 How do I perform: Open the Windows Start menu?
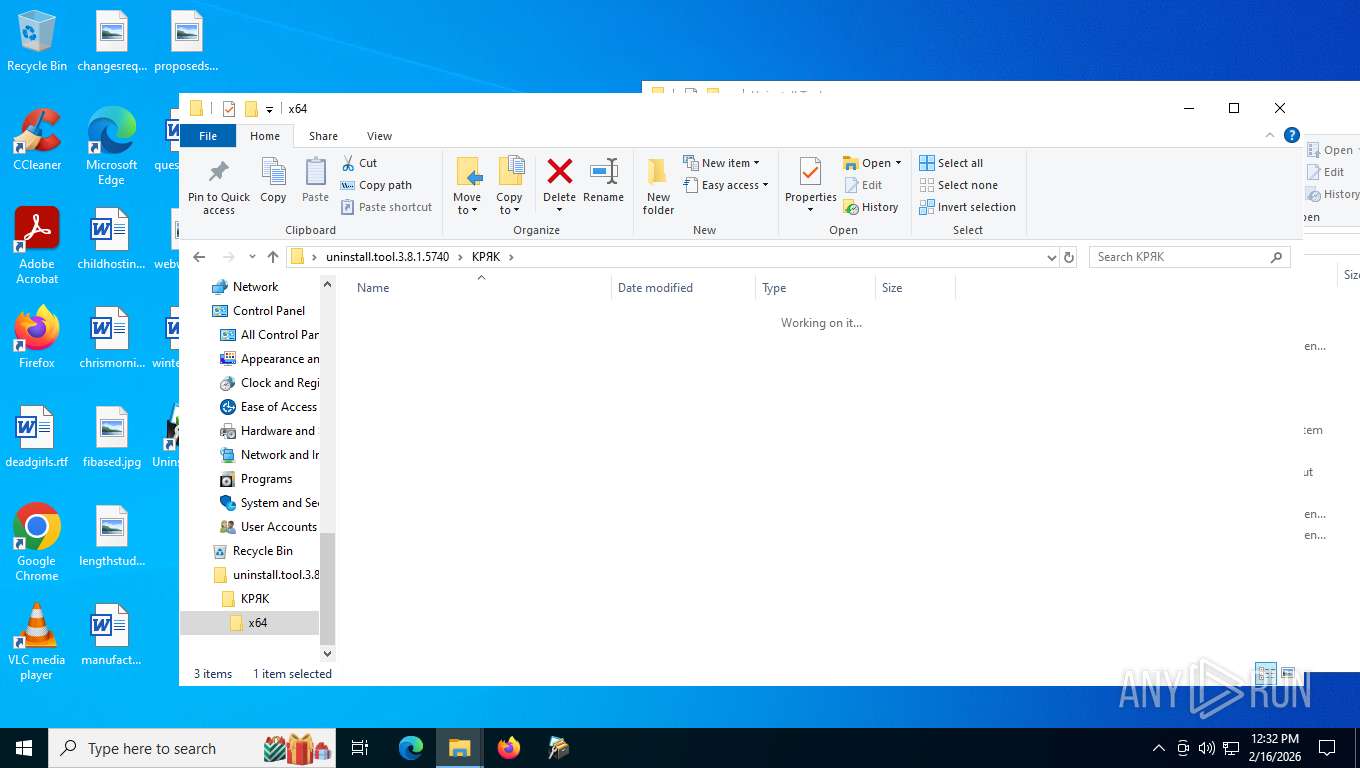pyautogui.click(x=23, y=748)
